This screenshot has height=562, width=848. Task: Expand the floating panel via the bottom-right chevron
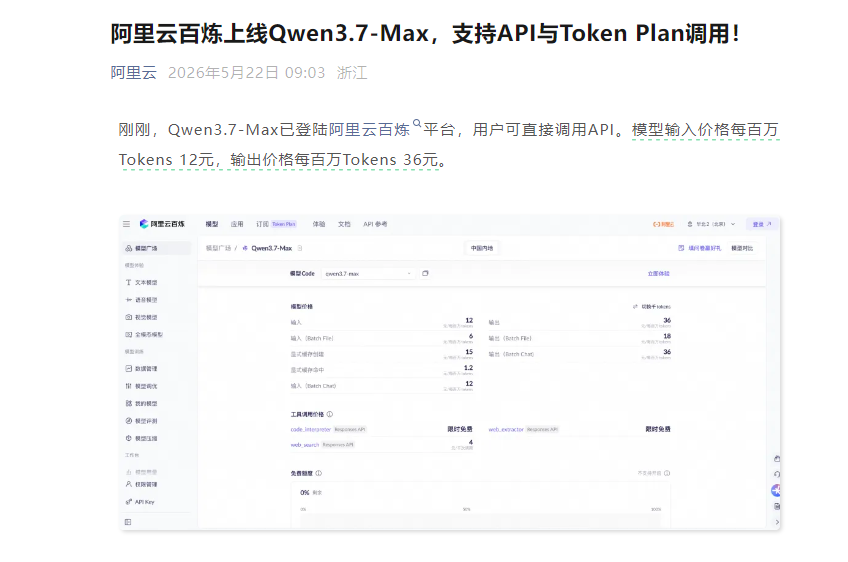[777, 522]
